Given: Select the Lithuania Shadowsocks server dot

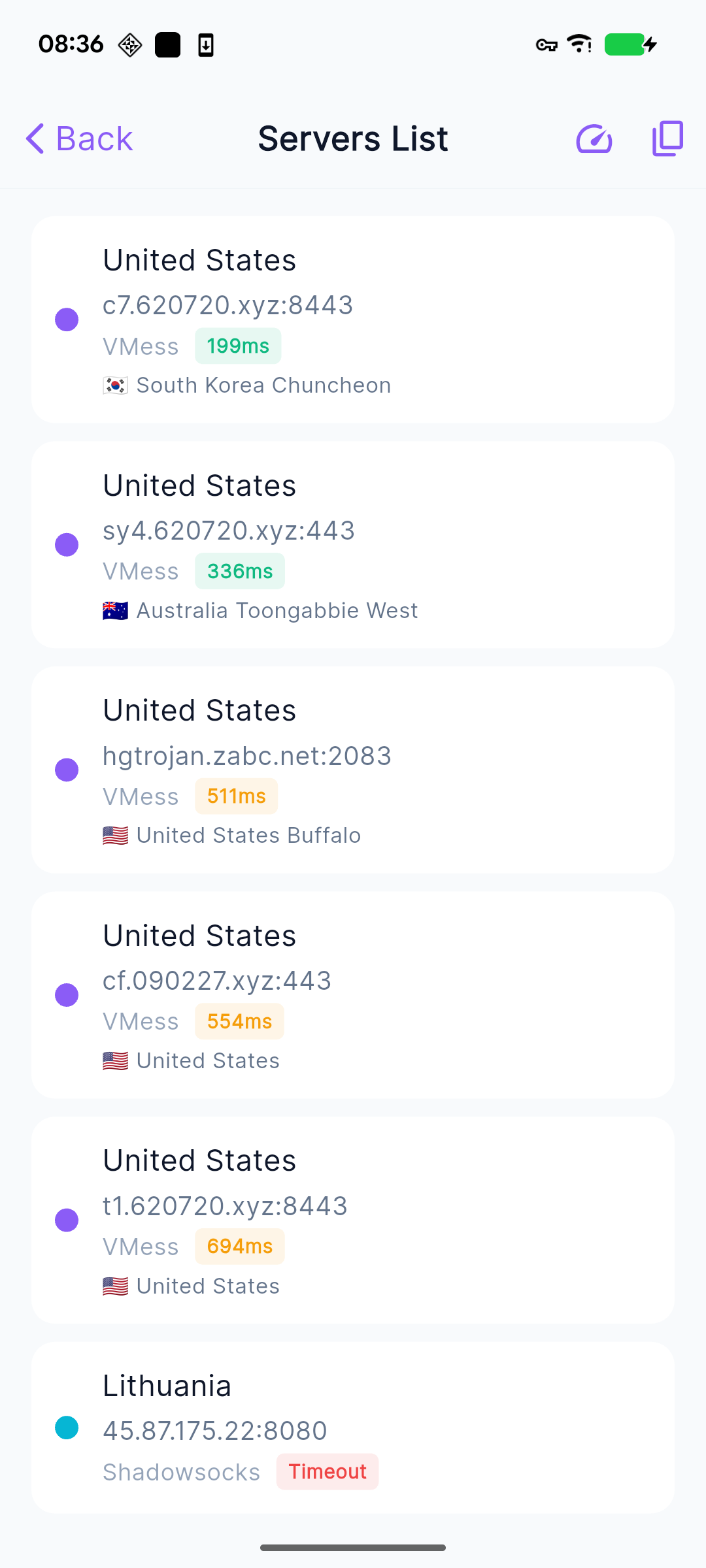Looking at the screenshot, I should (67, 1428).
